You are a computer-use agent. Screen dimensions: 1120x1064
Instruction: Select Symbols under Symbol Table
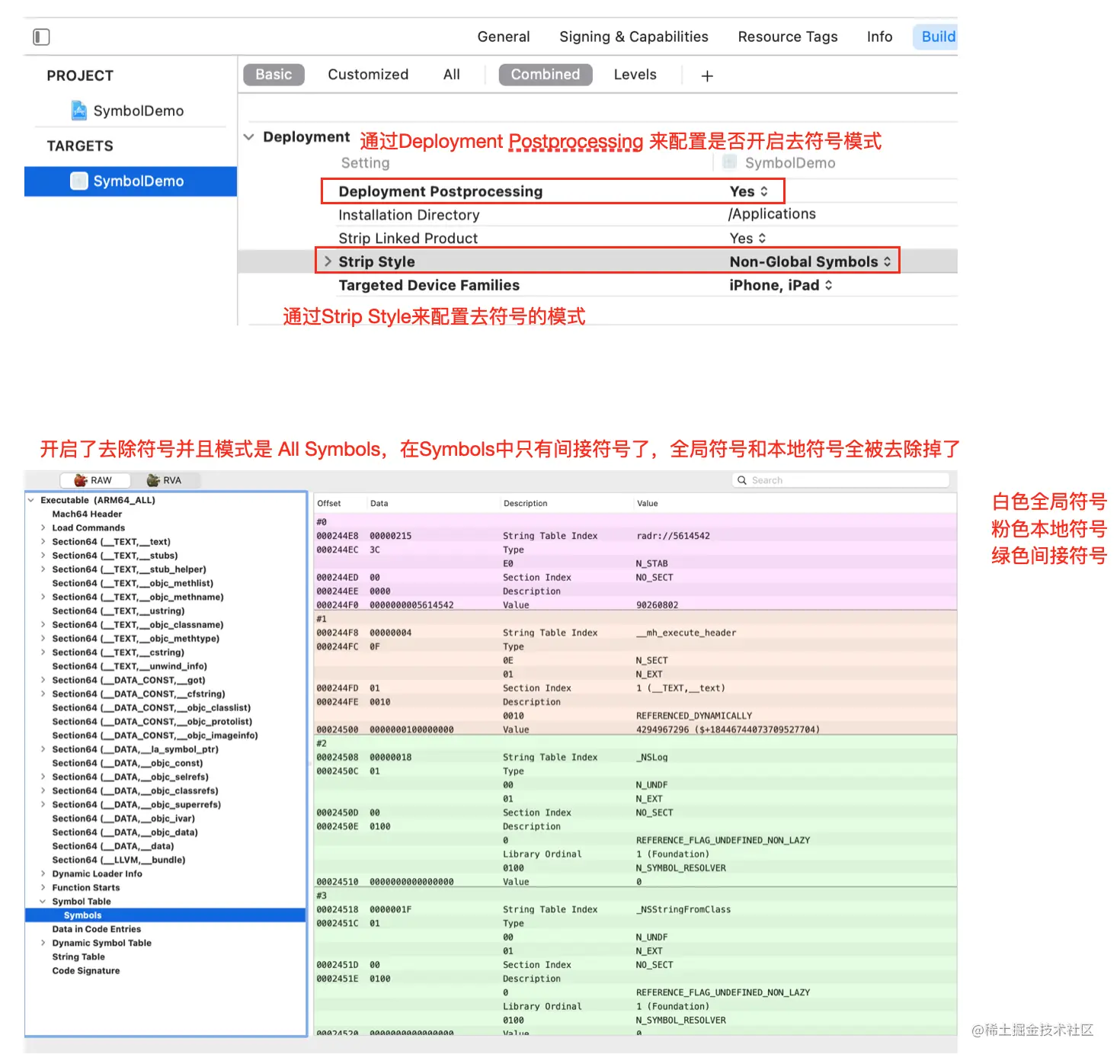coord(83,915)
